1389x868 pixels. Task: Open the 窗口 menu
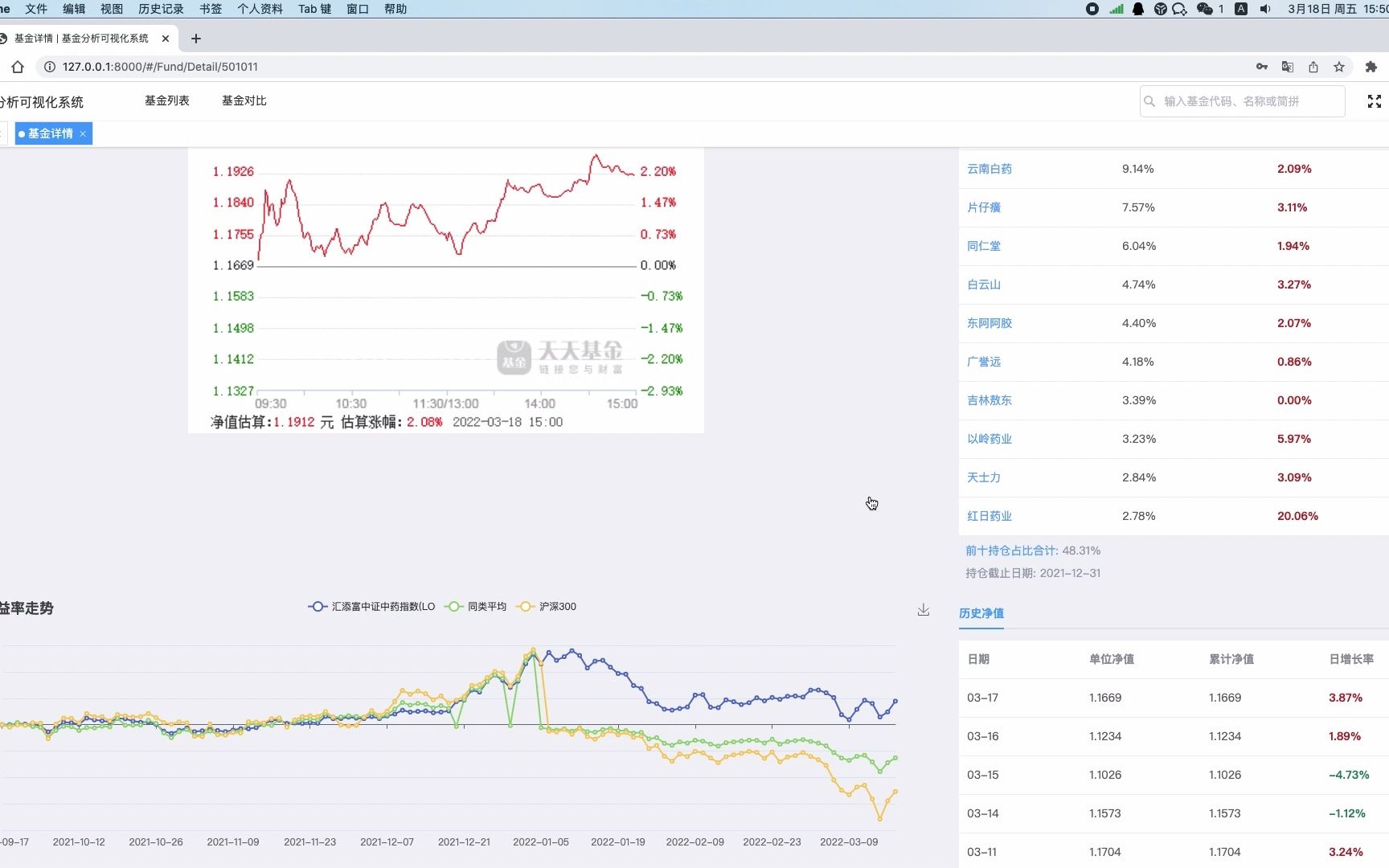[358, 9]
